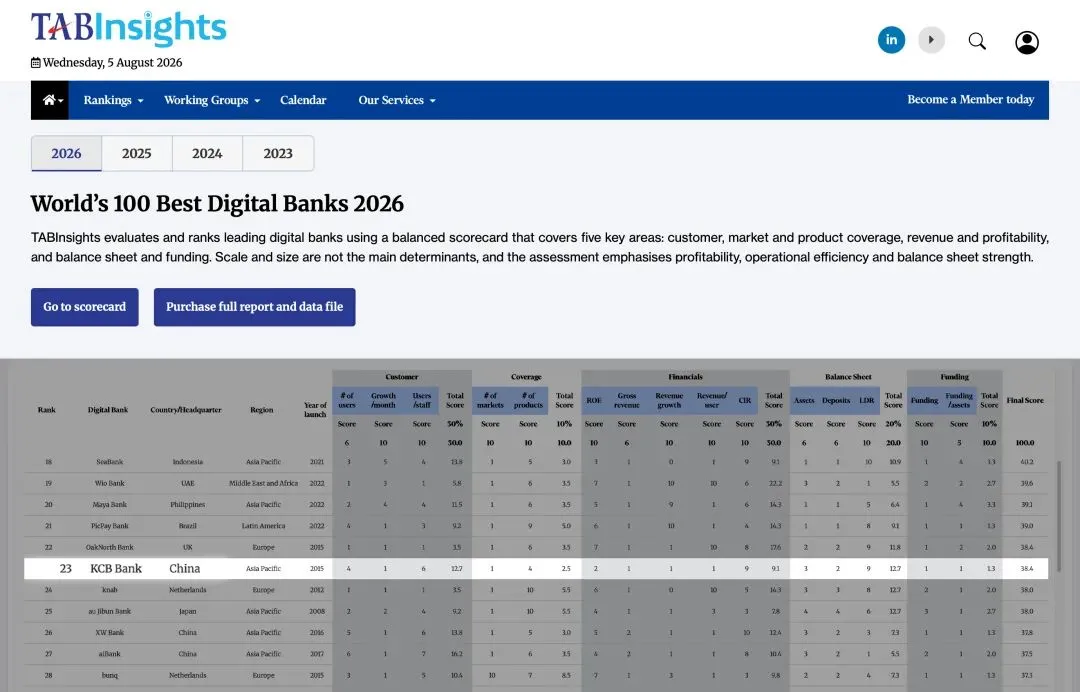This screenshot has height=692, width=1080.
Task: Click the World's 100 Best Digital Banks heading
Action: pos(217,204)
